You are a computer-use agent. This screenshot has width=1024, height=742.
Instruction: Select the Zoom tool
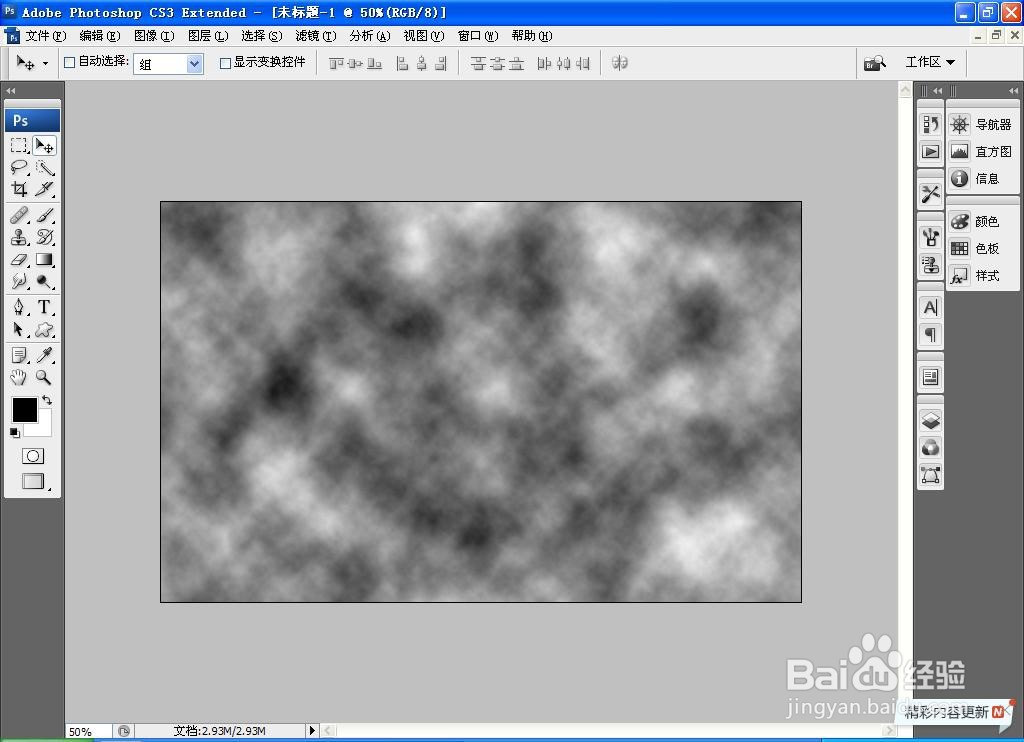44,377
